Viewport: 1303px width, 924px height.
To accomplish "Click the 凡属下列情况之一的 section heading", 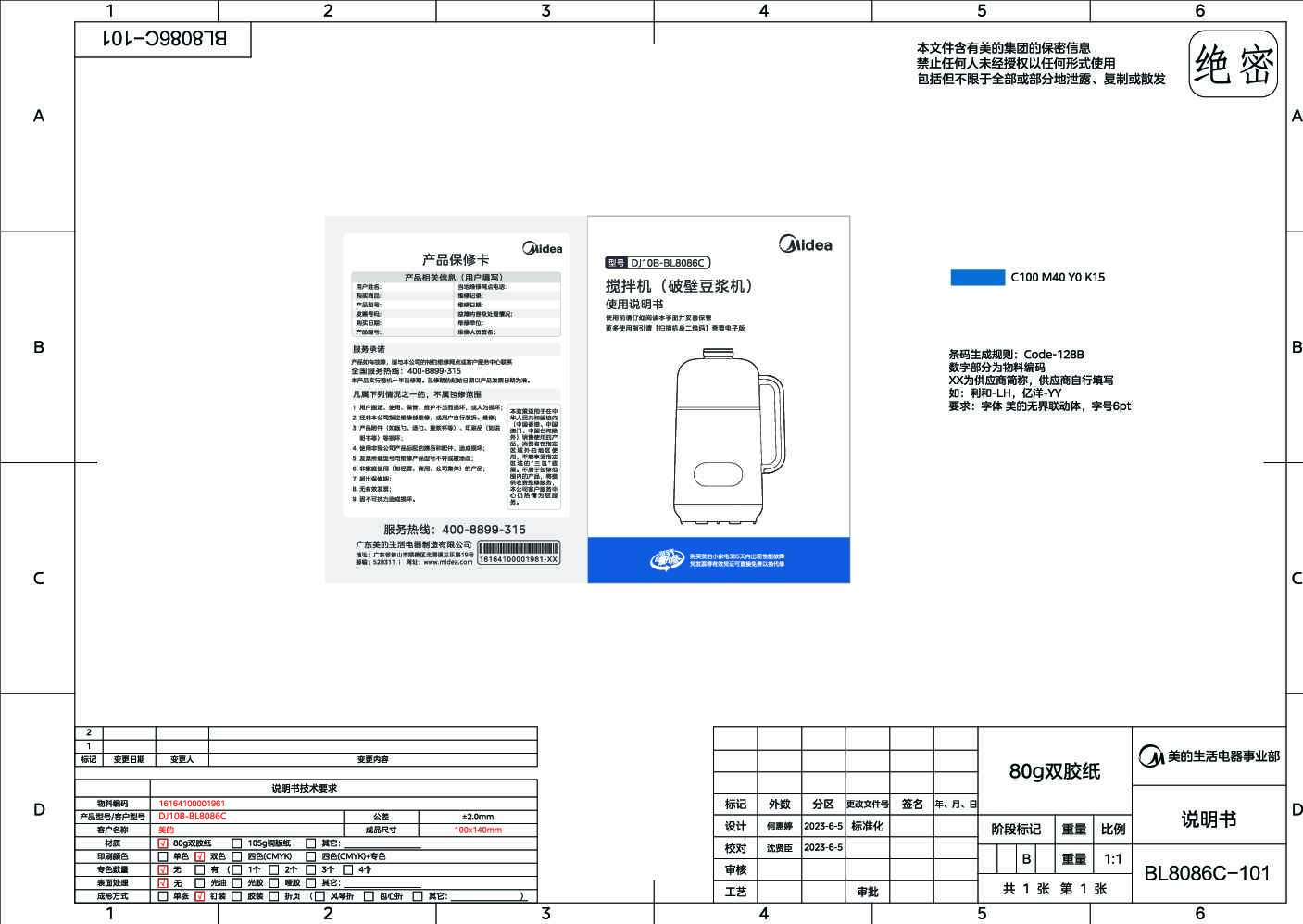I will (416, 394).
